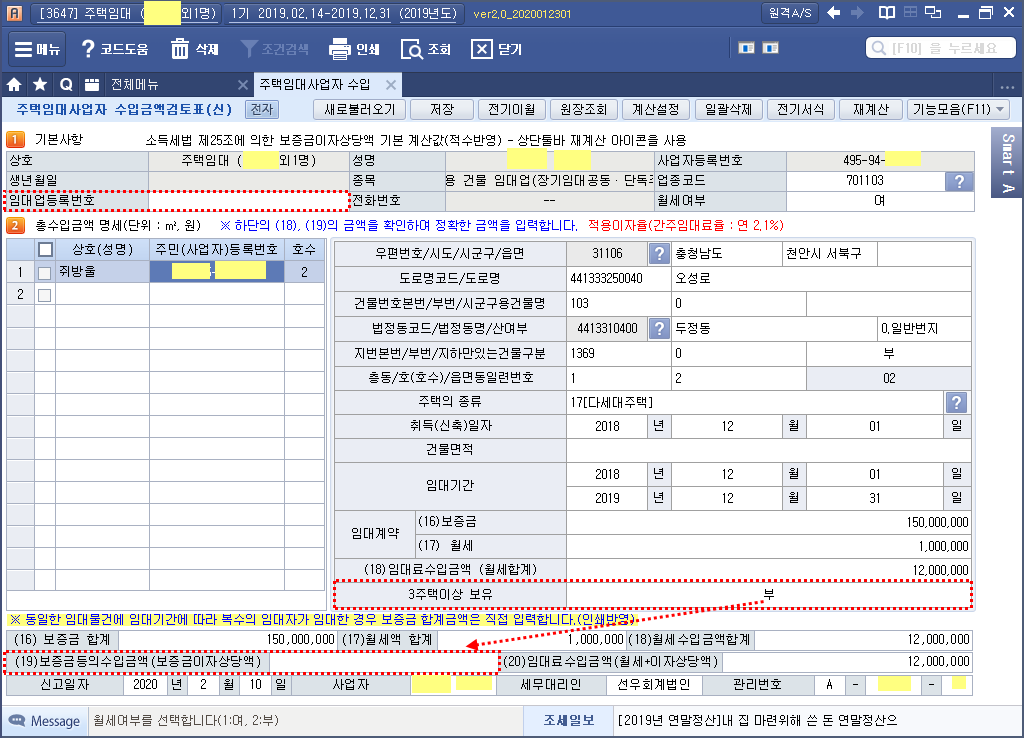1024x738 pixels.
Task: Click the (19)보증금등의수입금액 input field
Action: tap(384, 662)
